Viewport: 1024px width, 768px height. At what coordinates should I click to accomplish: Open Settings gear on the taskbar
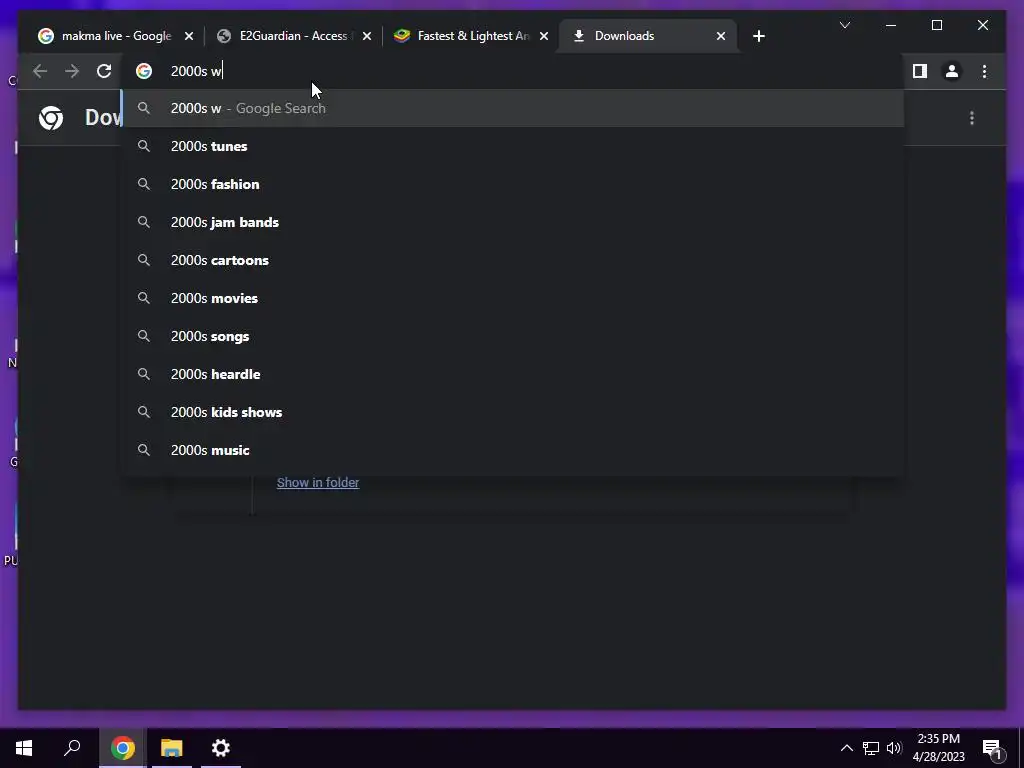pos(221,748)
